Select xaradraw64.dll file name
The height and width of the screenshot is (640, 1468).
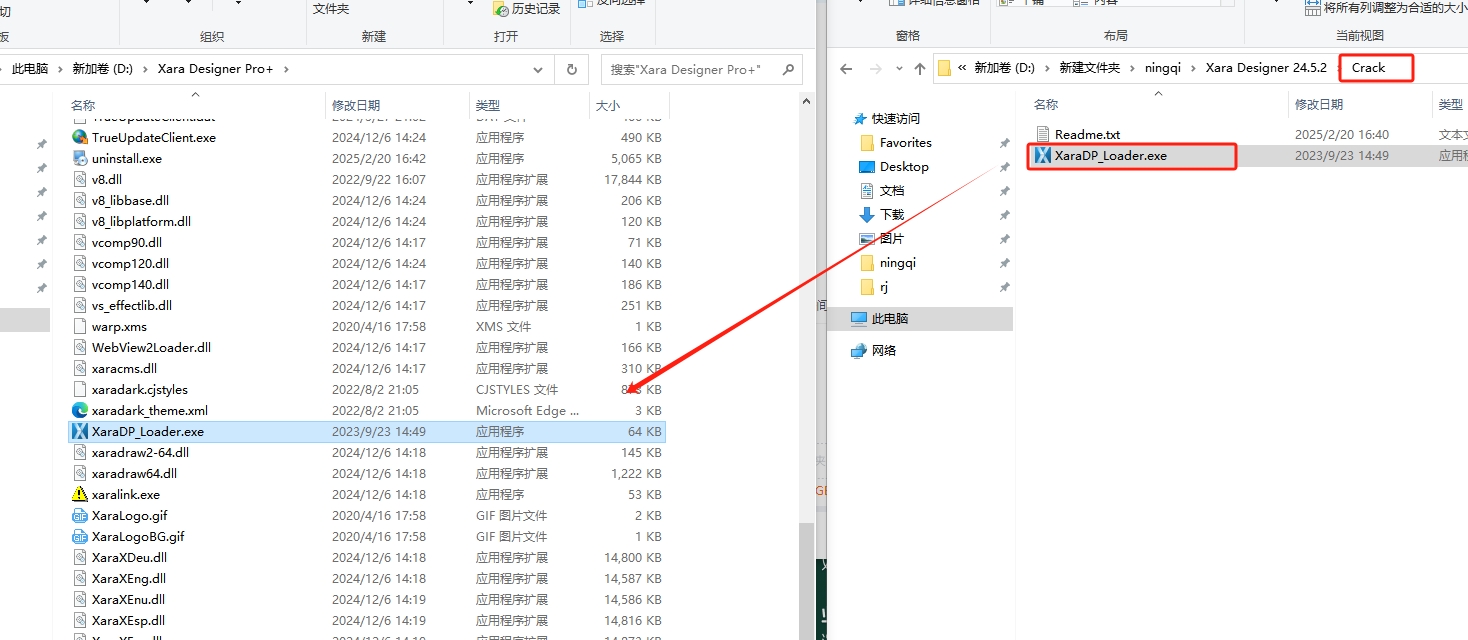click(134, 473)
